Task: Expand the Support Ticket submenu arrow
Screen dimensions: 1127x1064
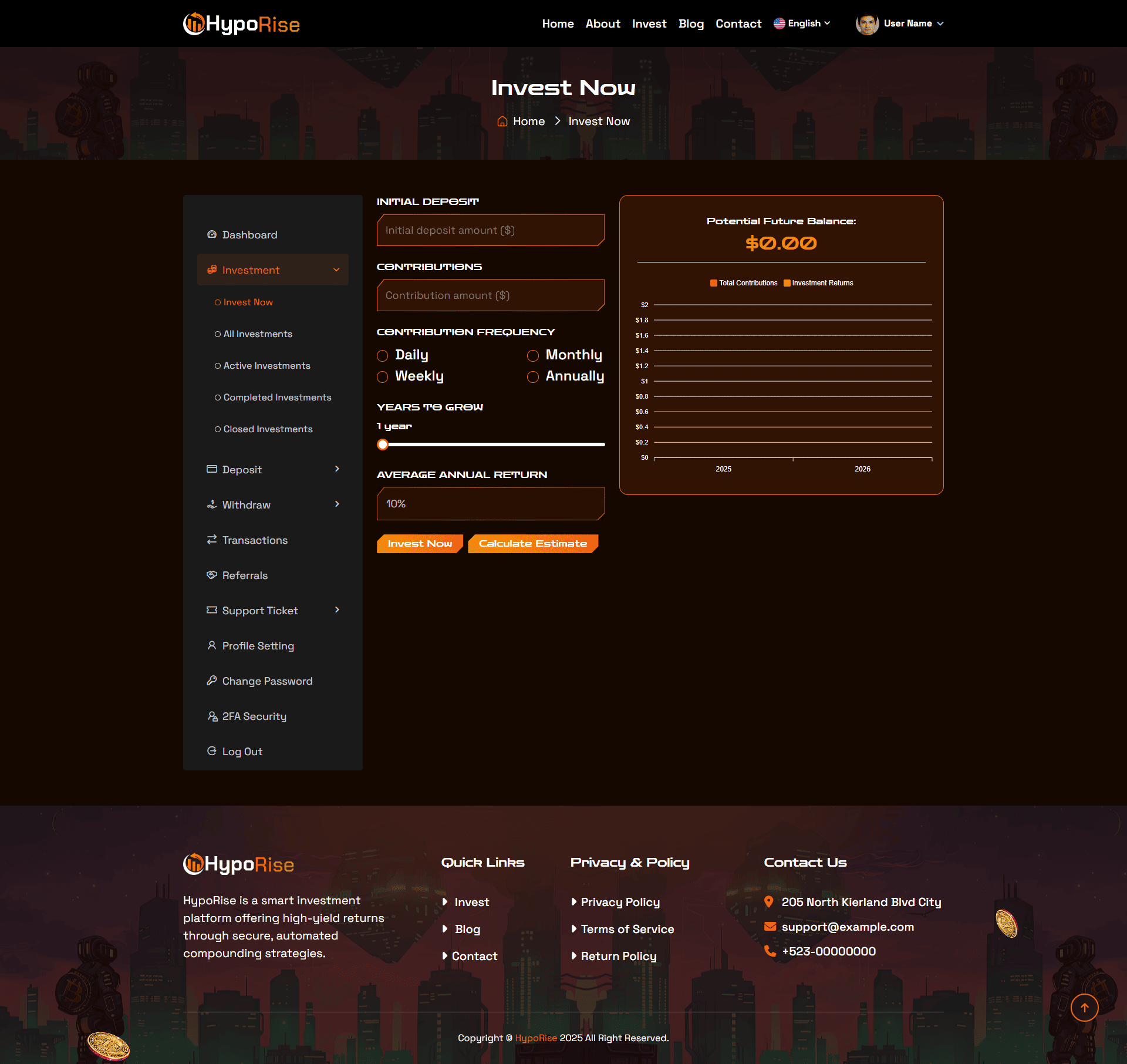Action: click(x=337, y=610)
